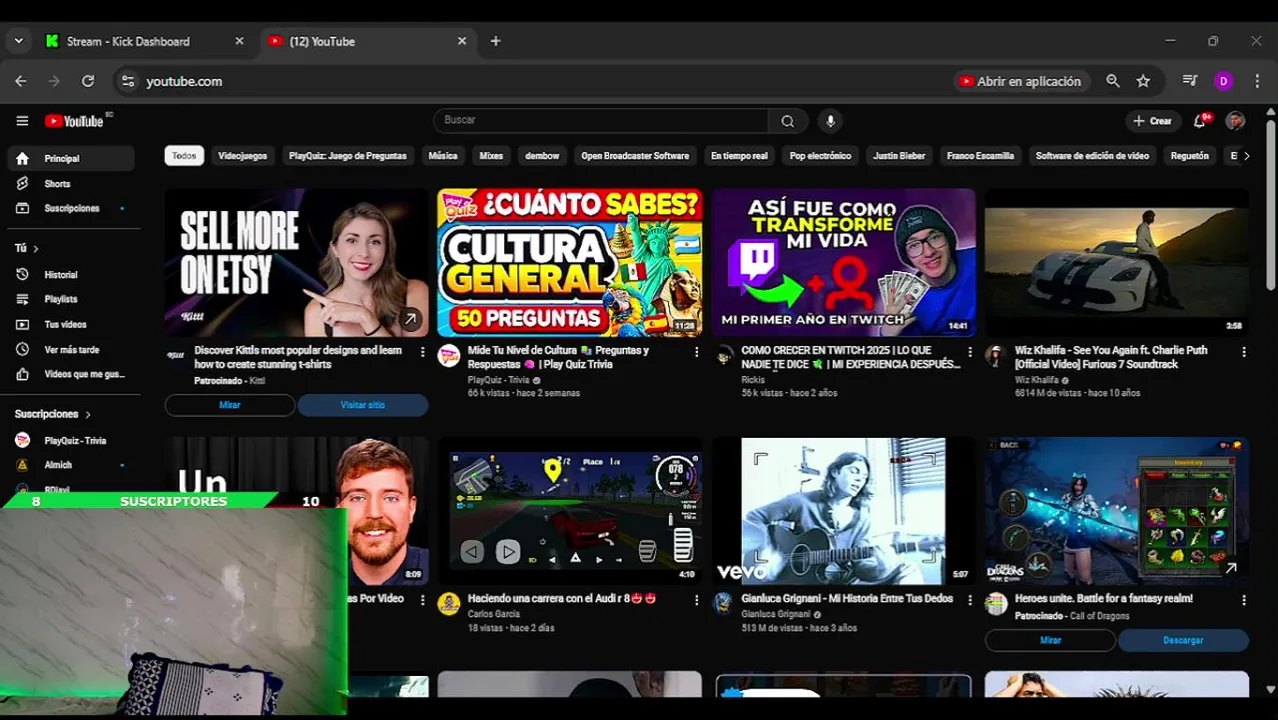
Task: Click the search magnifier button
Action: [x=788, y=121]
